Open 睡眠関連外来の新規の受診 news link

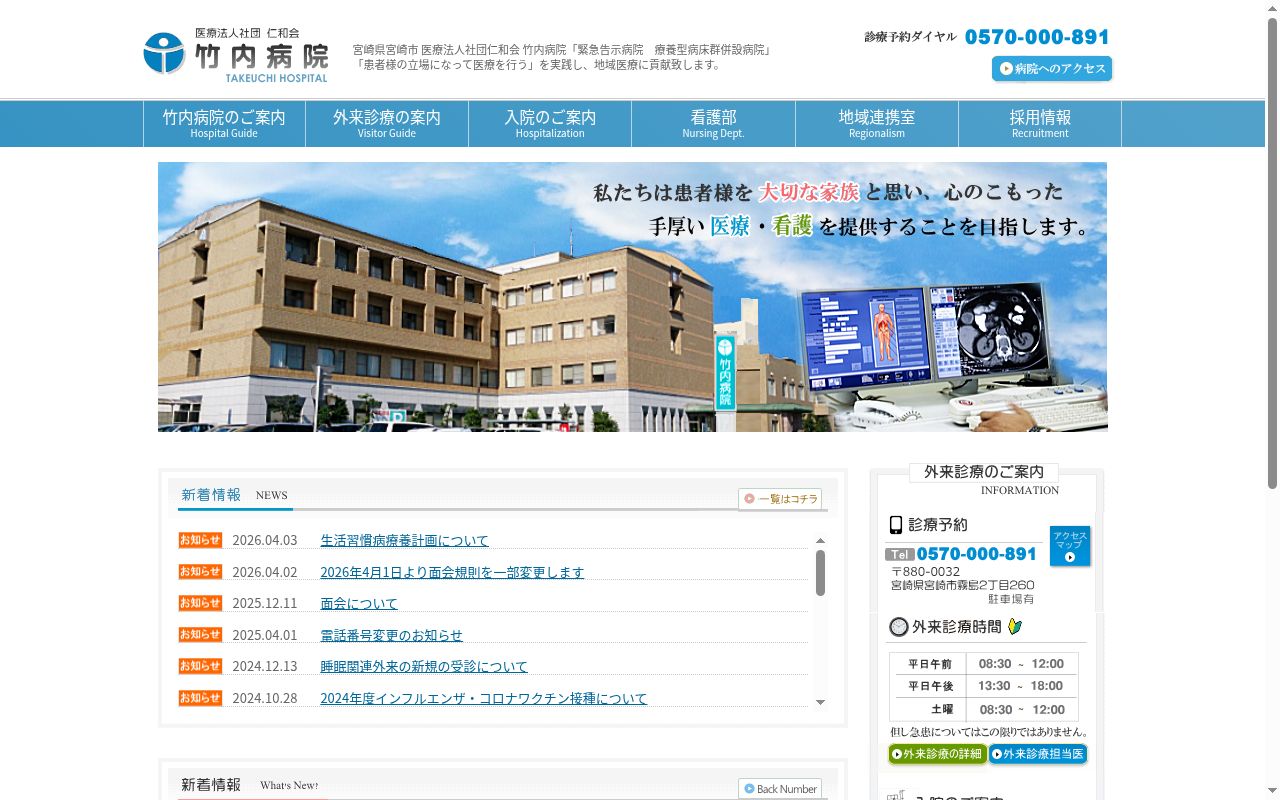[424, 666]
